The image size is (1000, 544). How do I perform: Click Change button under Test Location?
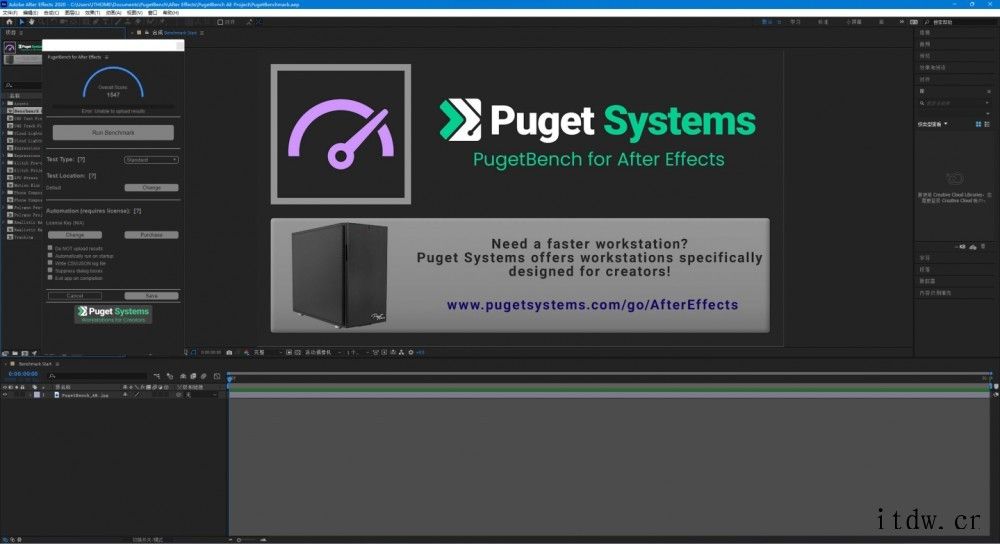pyautogui.click(x=151, y=187)
